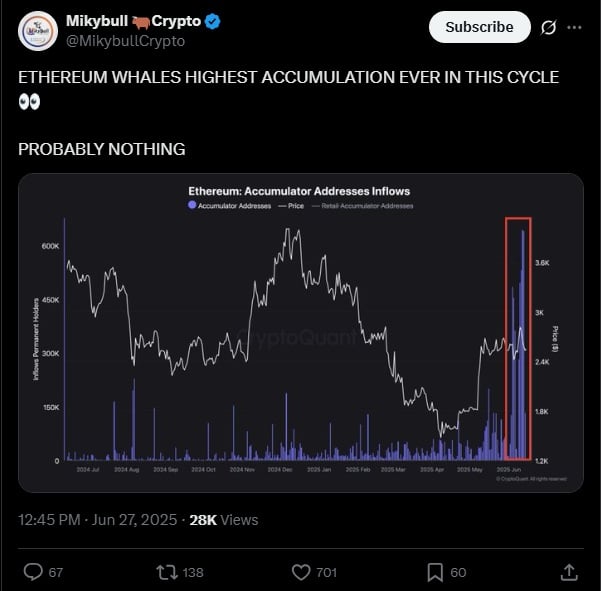This screenshot has width=601, height=591.
Task: Click the 28K Views counter
Action: [223, 520]
